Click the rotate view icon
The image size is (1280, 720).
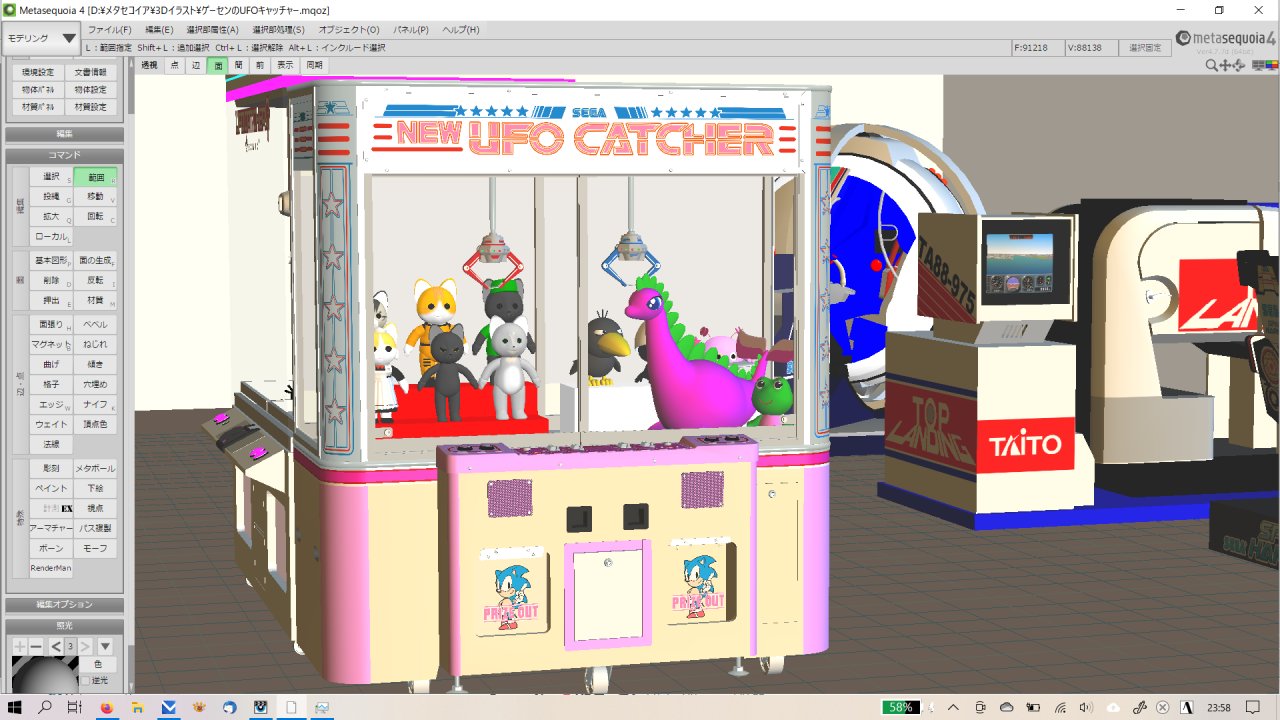(1240, 66)
